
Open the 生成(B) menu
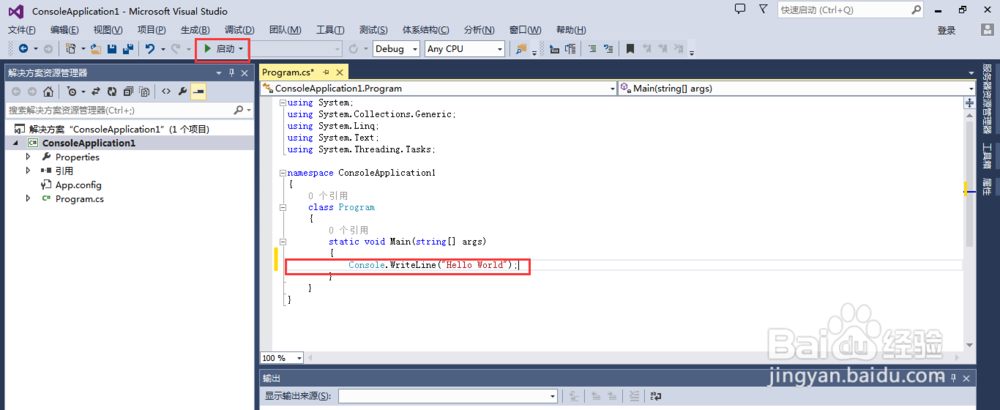click(x=195, y=30)
